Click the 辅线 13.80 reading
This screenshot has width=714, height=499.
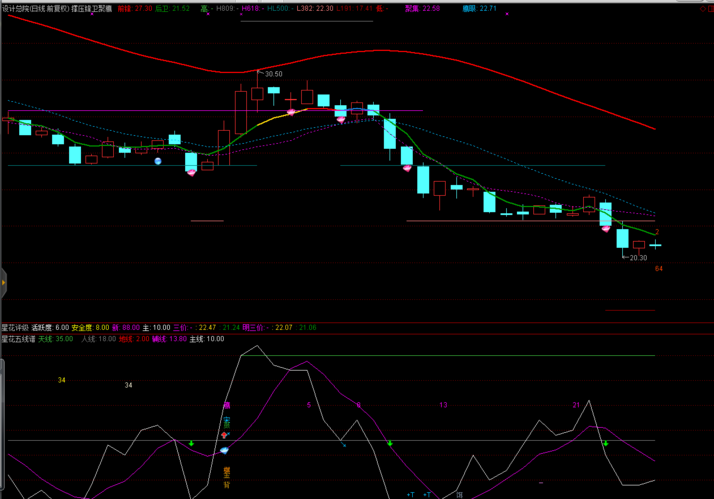[169, 339]
